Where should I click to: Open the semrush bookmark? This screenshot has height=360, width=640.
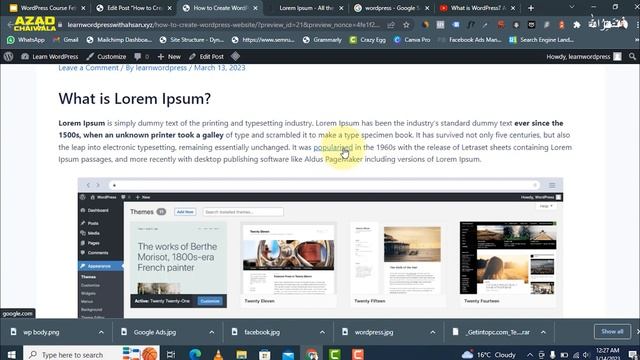click(x=263, y=40)
